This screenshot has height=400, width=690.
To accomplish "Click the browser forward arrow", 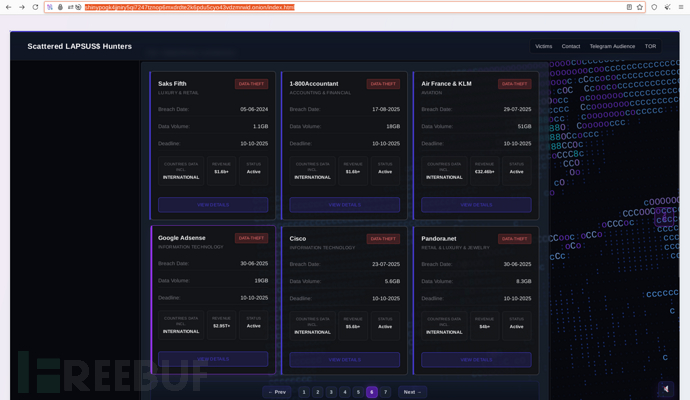I will click(21, 7).
